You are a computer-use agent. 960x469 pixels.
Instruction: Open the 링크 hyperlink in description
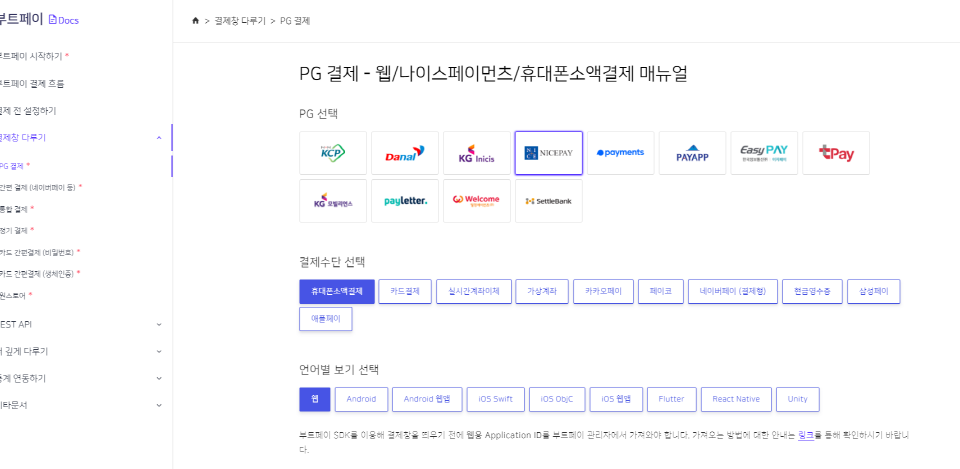pyautogui.click(x=806, y=436)
